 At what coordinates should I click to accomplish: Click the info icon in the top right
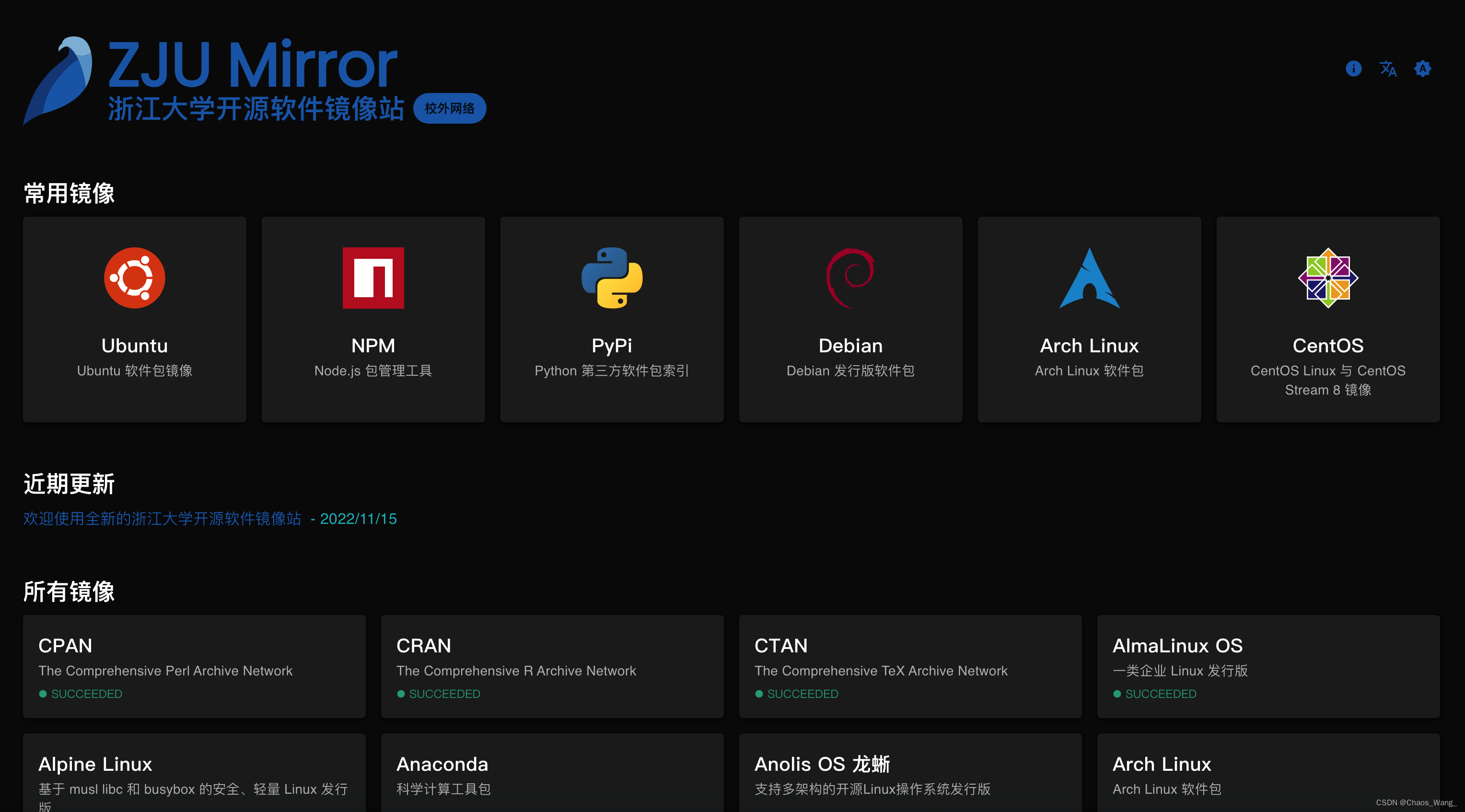(1353, 68)
